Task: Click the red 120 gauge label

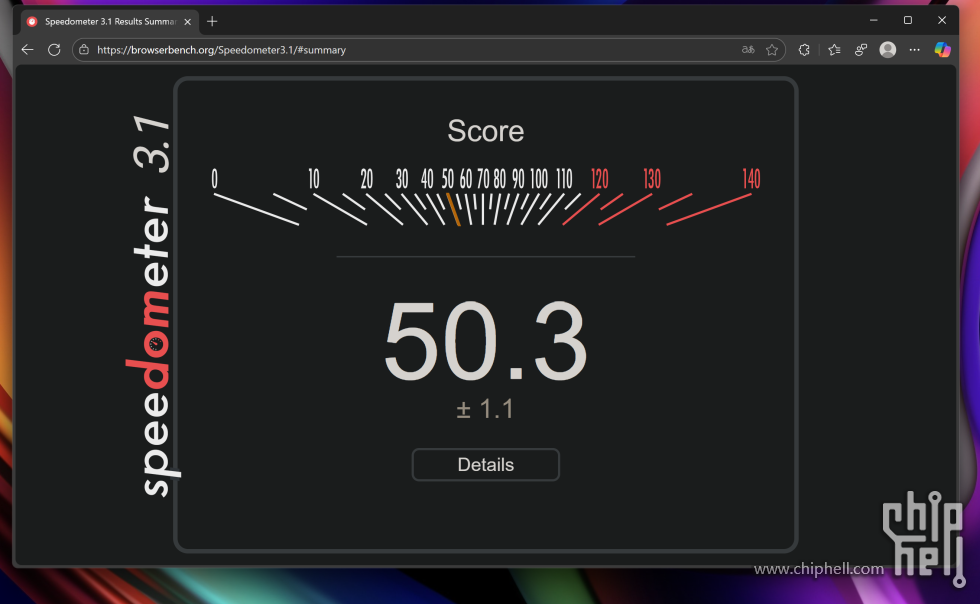Action: pyautogui.click(x=599, y=179)
